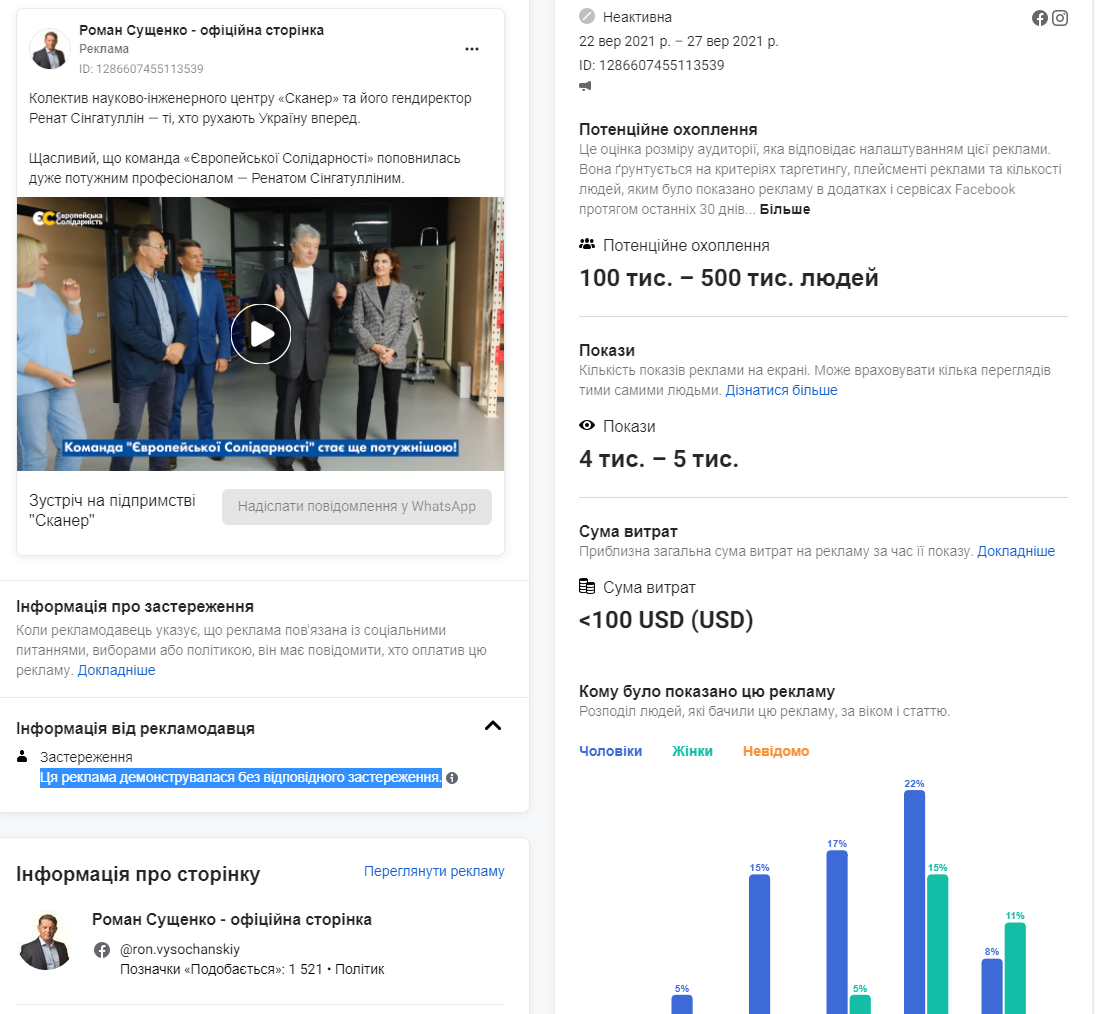Screen dimensions: 1095x1014
Task: Click the eye icon beside Покази
Action: click(587, 426)
